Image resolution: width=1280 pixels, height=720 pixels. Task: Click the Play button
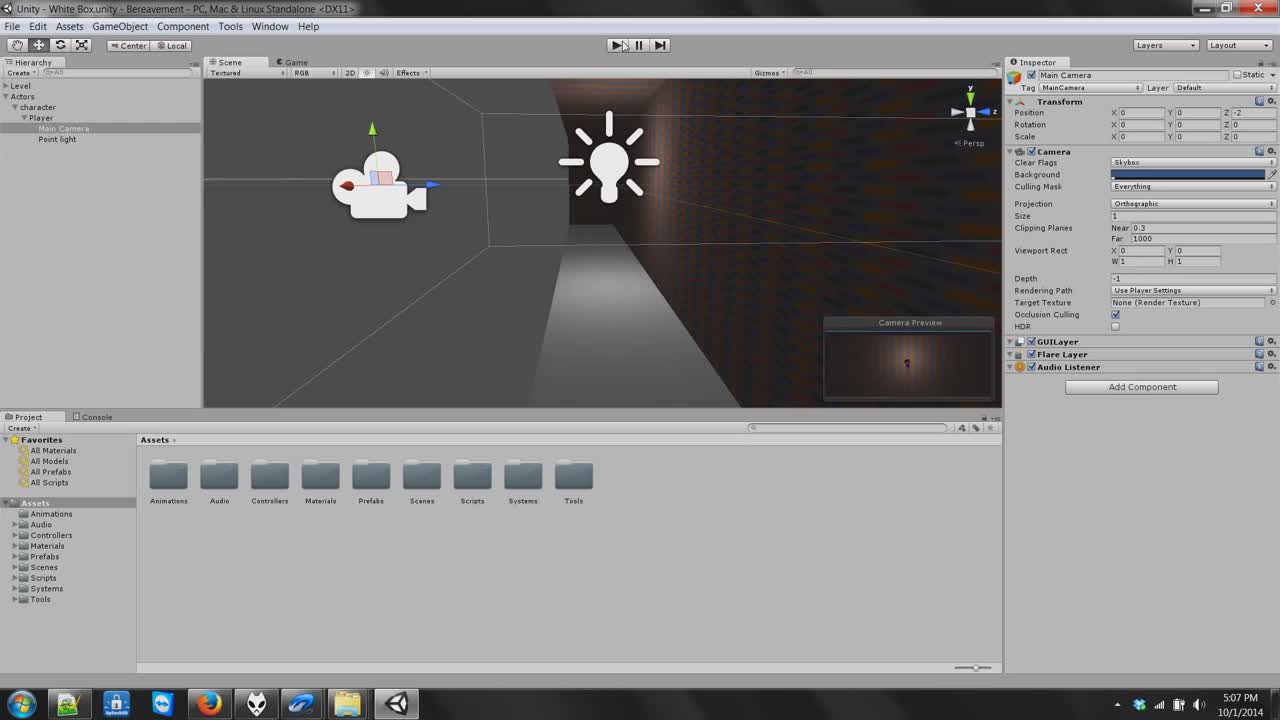pyautogui.click(x=618, y=45)
